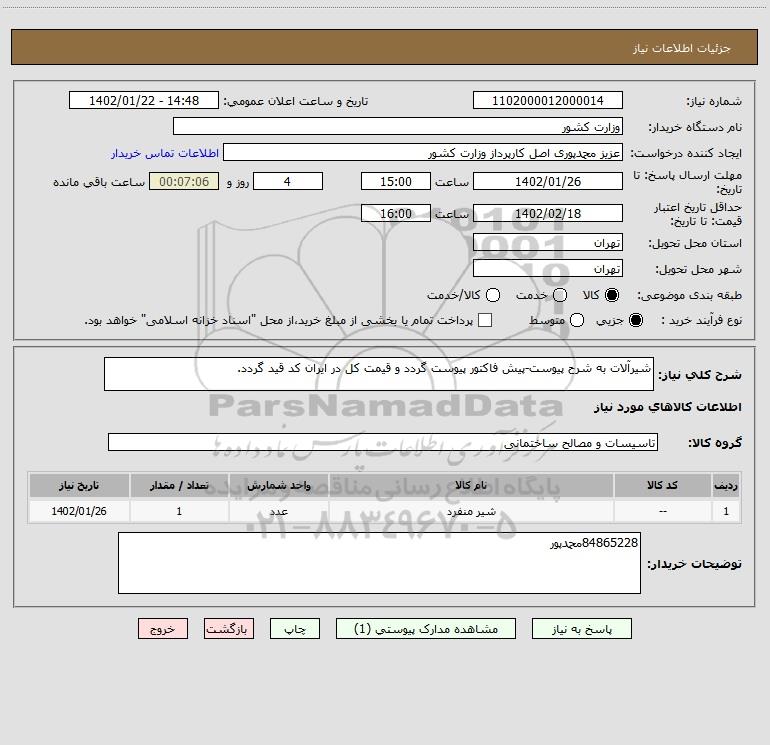
Task: Click the اطلاعات کالاهای مورد نیاز heading
Action: pos(667,407)
